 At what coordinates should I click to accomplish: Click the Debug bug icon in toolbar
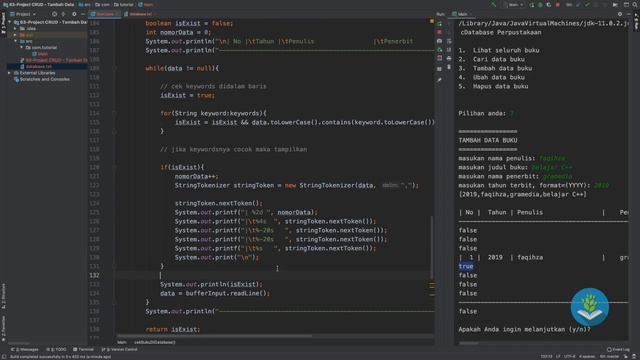540,4
